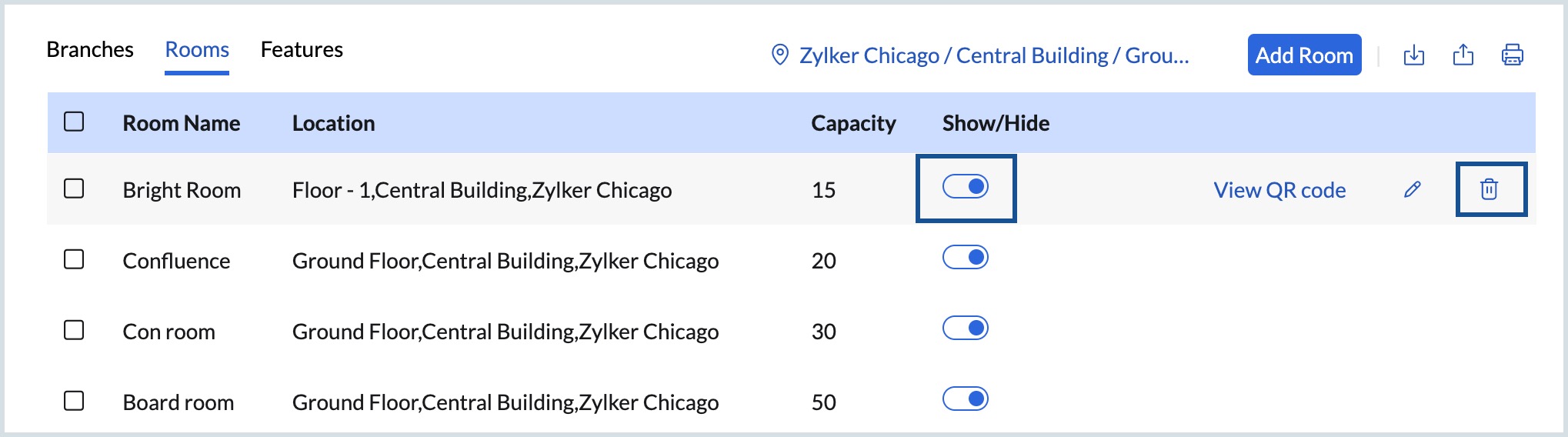Check the select-all checkbox in header
The width and height of the screenshot is (1568, 437).
pos(74,122)
